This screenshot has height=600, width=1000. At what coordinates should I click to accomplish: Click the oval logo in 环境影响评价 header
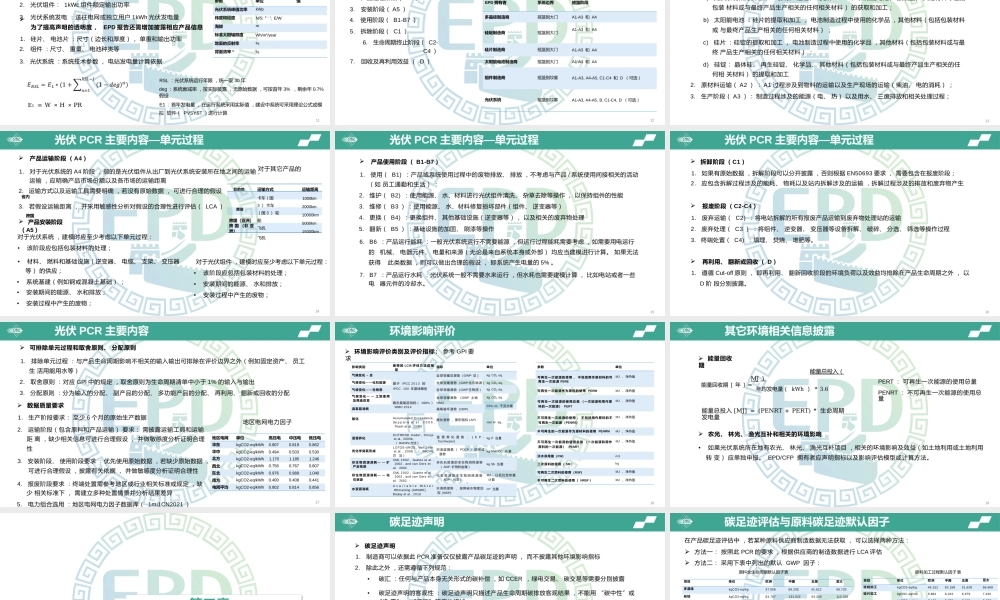349,331
